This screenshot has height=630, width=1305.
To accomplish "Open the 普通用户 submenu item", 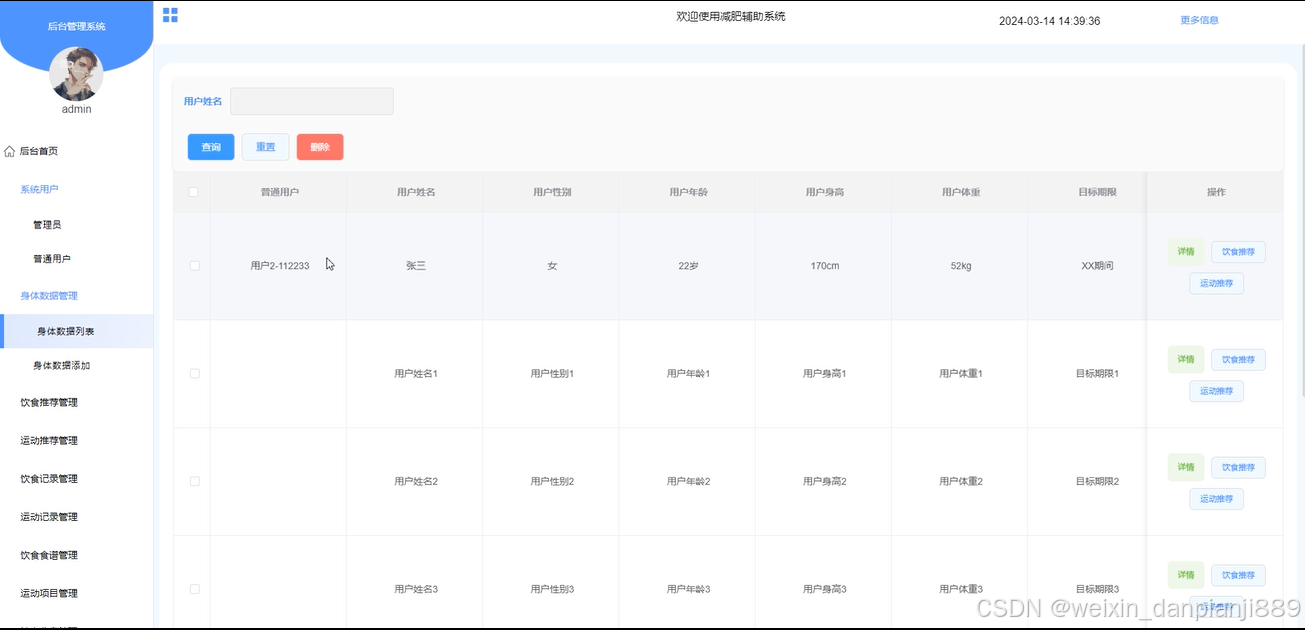I will [x=52, y=259].
